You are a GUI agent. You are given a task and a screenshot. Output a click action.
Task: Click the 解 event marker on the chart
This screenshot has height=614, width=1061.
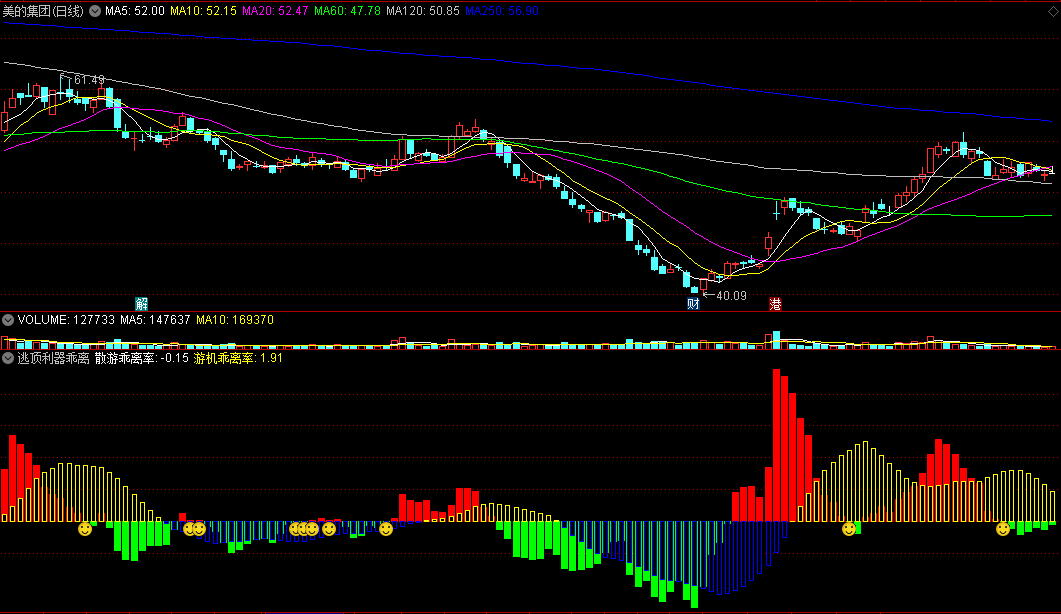click(141, 303)
